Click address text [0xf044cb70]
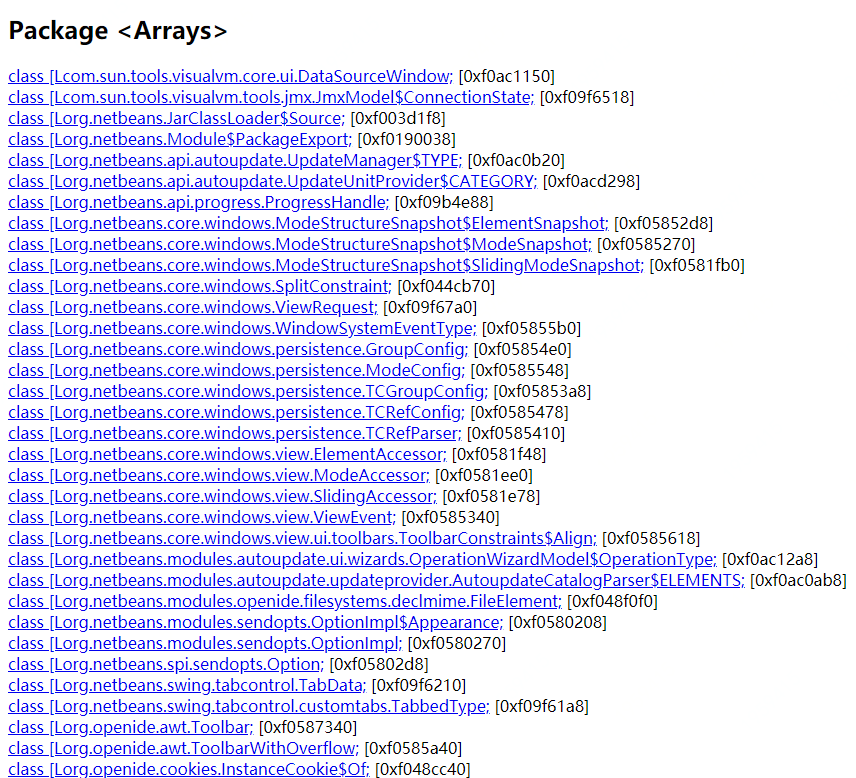Viewport: 856px width, 778px height. (x=446, y=287)
